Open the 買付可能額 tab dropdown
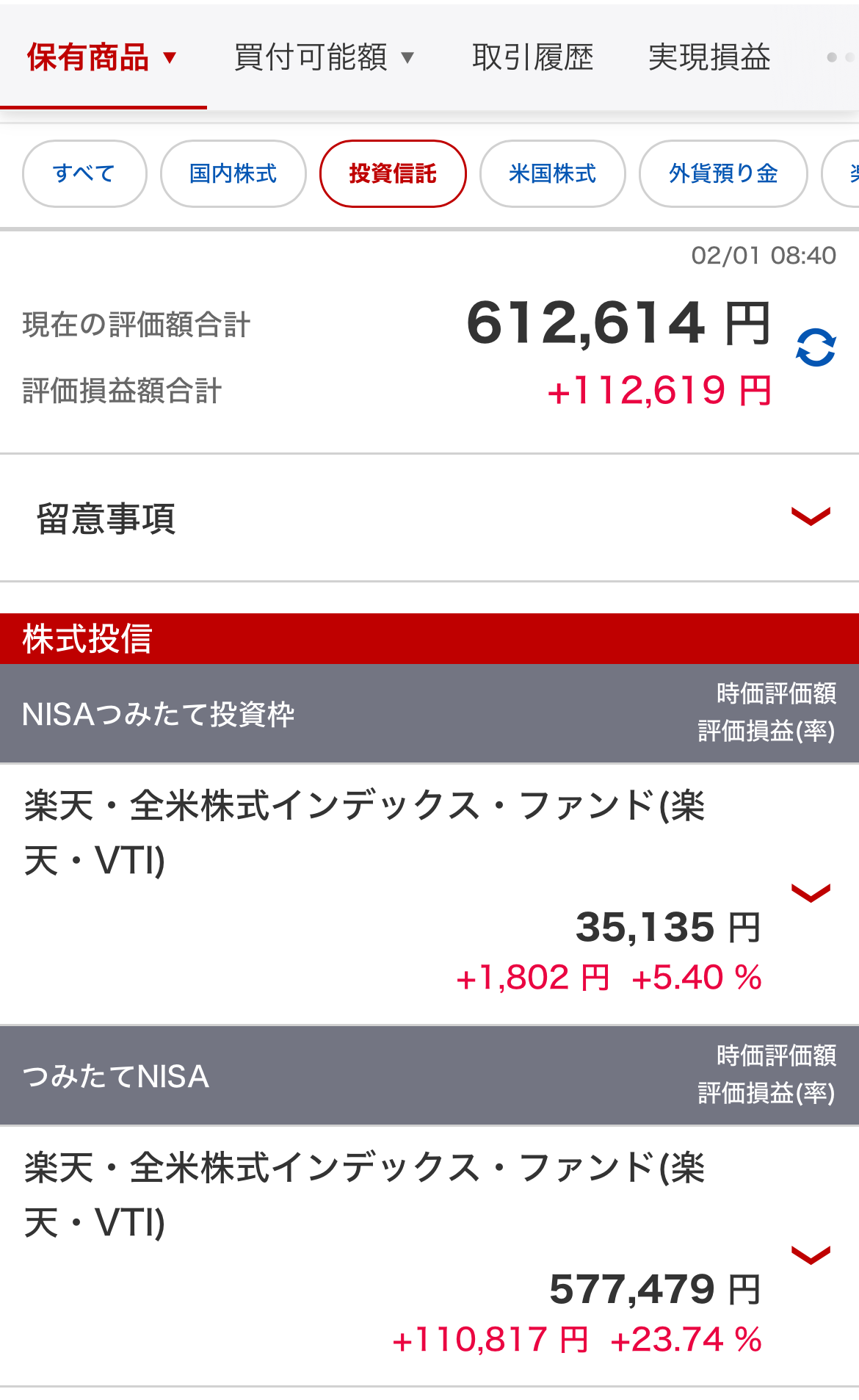The image size is (859, 1400). point(324,57)
